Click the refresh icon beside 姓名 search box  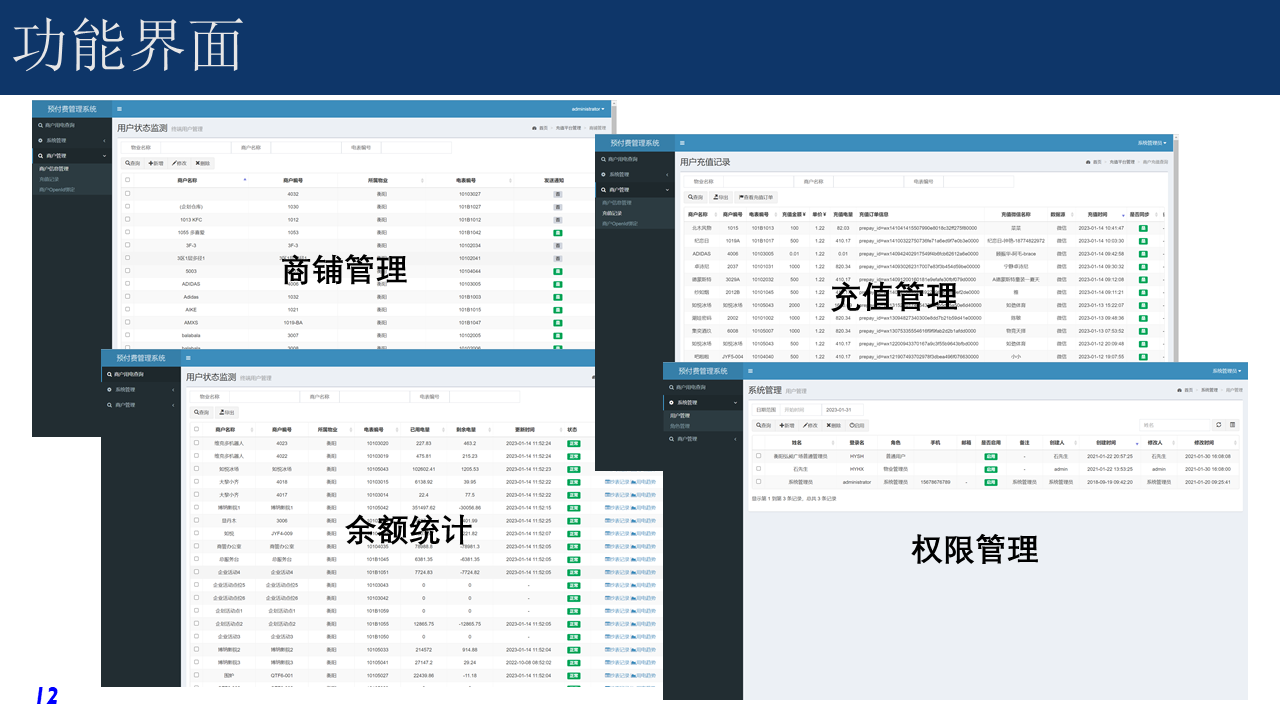point(1218,425)
